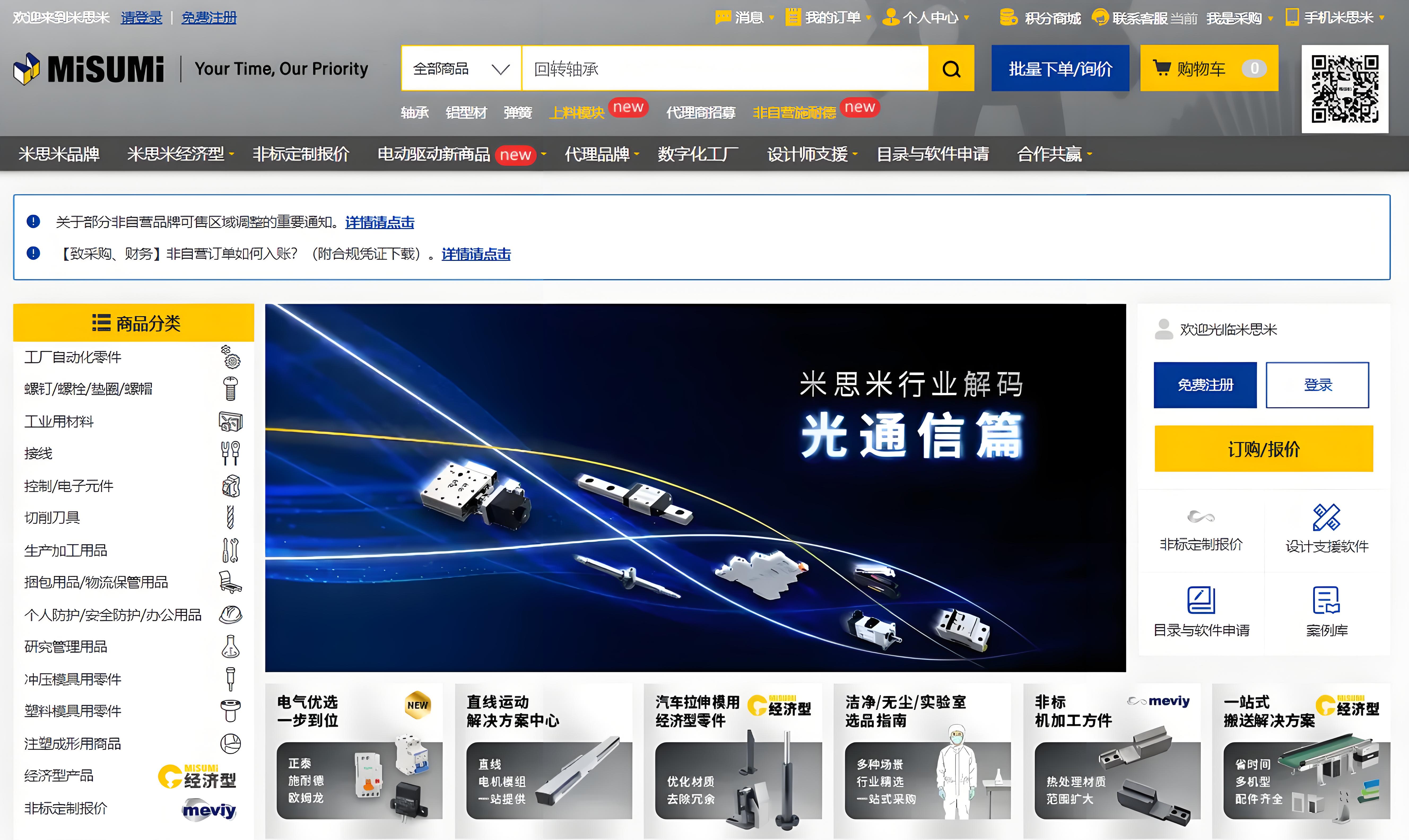Open the 光通信篇 main banner
1409x840 pixels.
point(695,488)
